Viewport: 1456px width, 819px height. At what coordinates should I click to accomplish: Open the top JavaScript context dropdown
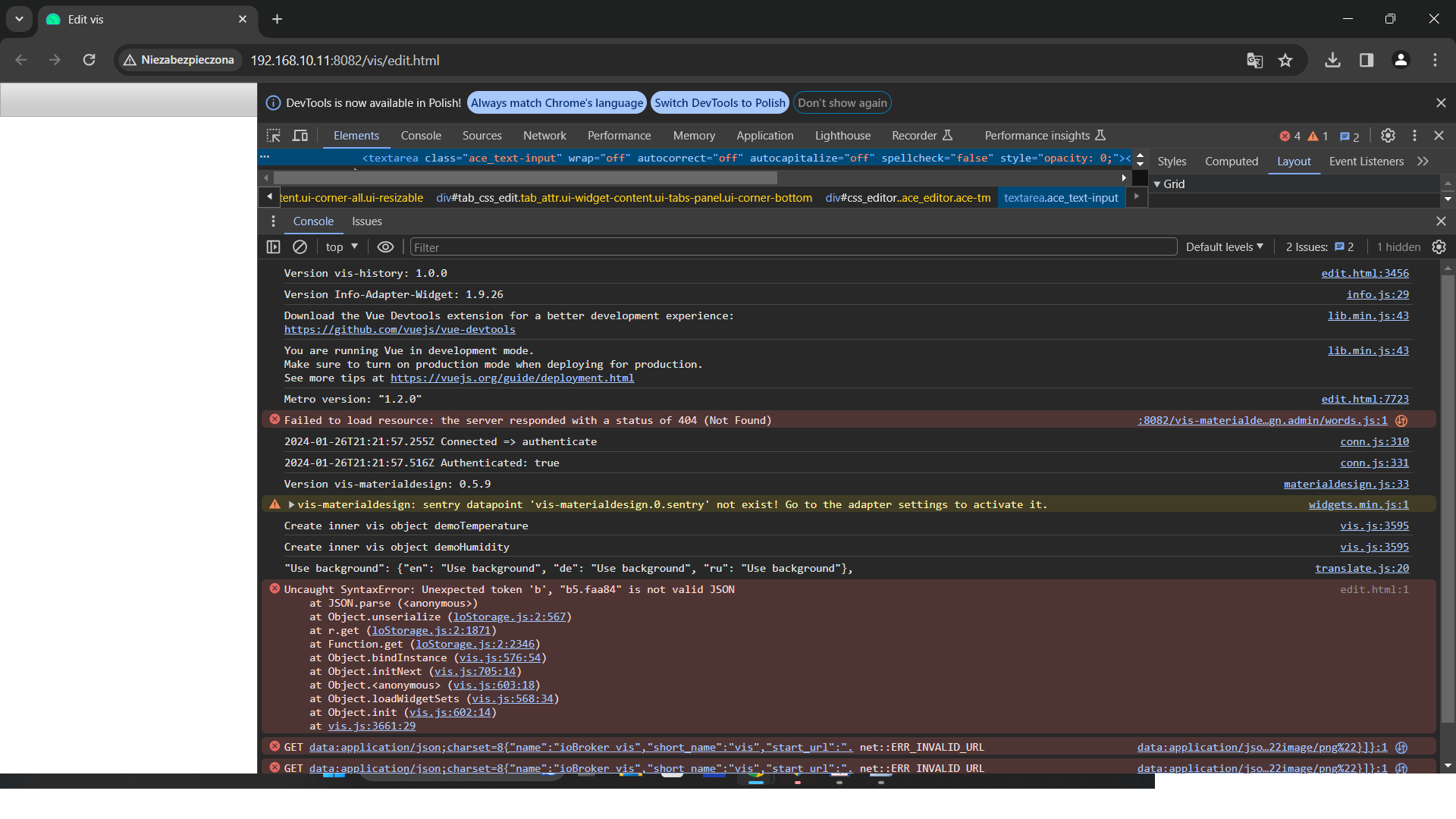(341, 247)
